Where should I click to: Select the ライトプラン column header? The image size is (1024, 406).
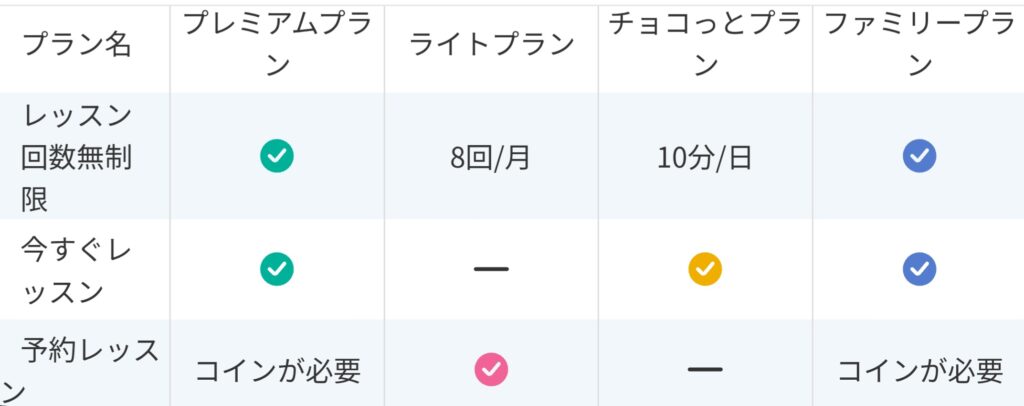tap(491, 45)
